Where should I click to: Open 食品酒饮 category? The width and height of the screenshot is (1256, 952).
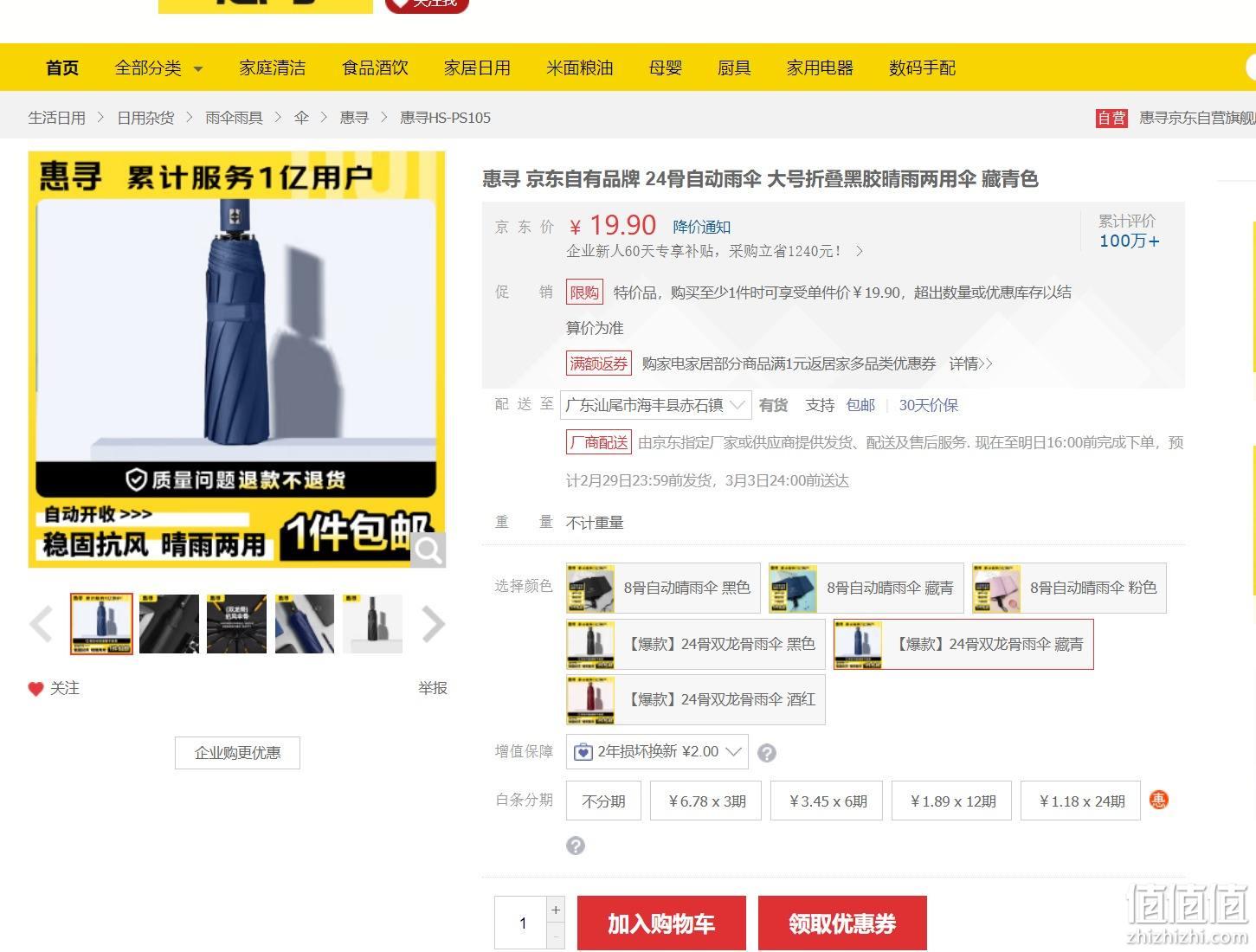tap(375, 68)
